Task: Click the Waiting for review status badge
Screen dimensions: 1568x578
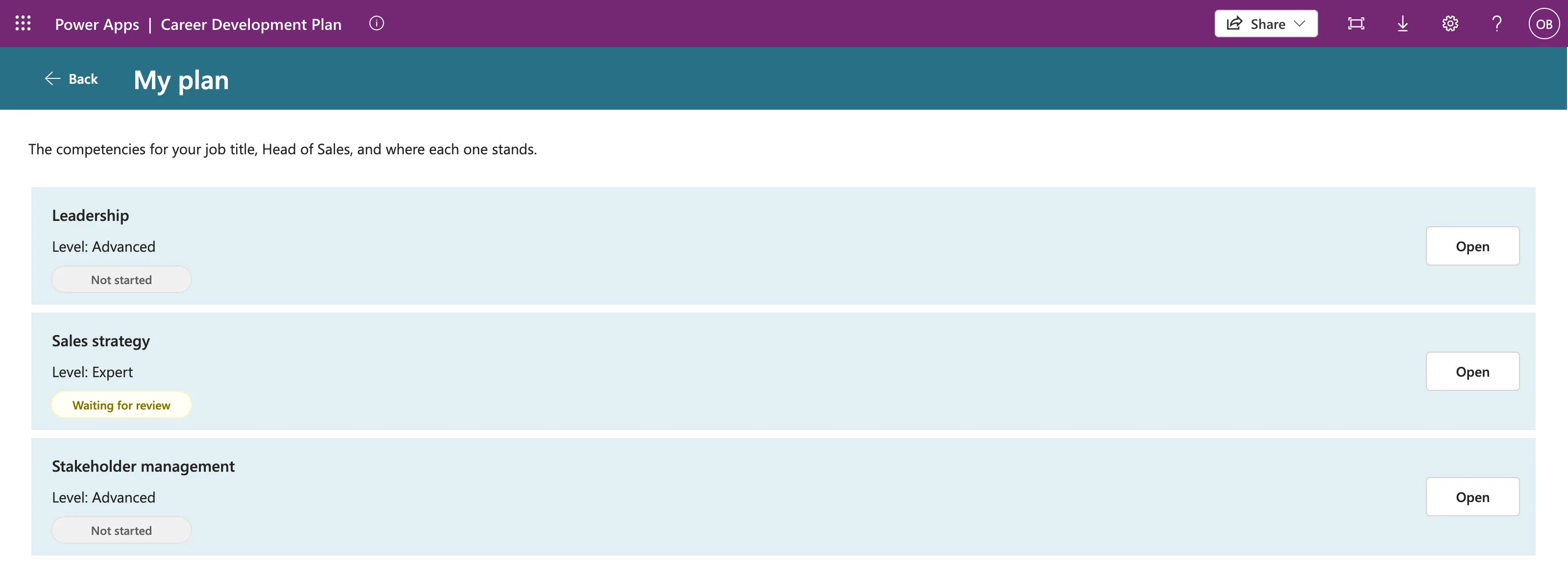Action: 121,405
